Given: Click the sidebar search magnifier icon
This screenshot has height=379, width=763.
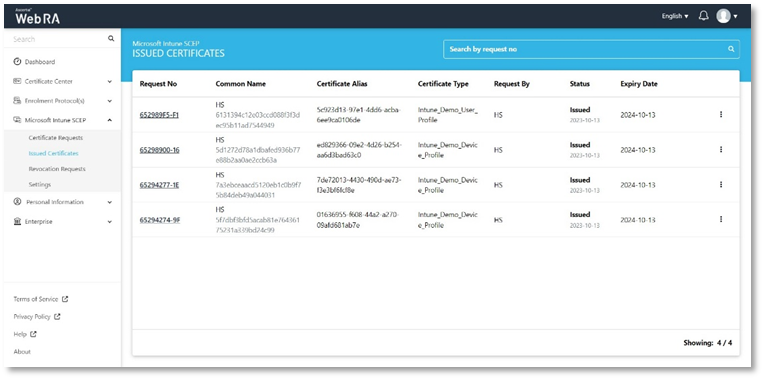Looking at the screenshot, I should (x=111, y=38).
